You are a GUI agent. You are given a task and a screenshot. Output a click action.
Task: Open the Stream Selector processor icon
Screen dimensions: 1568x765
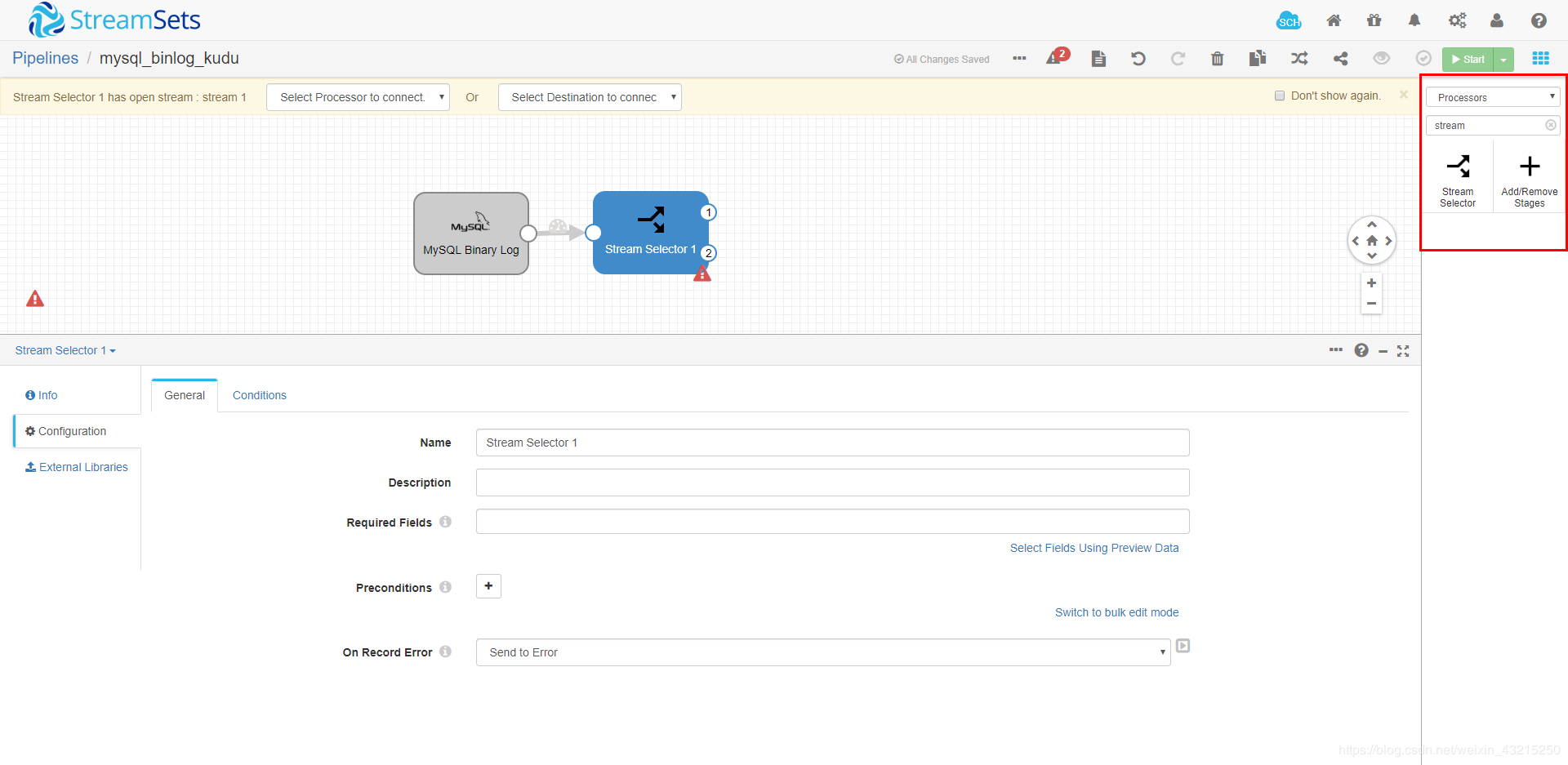1459,167
